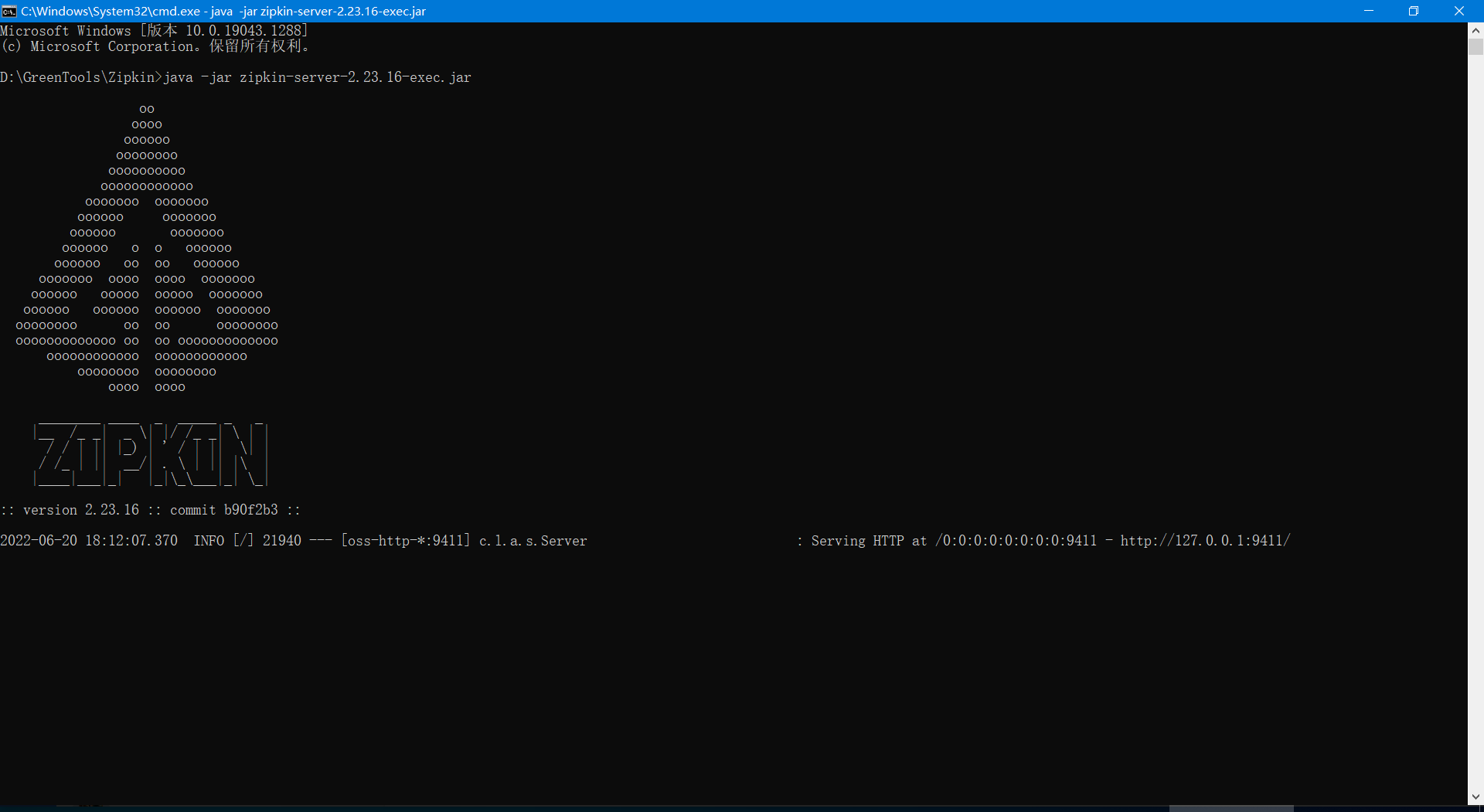The width and height of the screenshot is (1484, 812).
Task: Click the vertical scrollbar up arrow
Action: (1475, 31)
